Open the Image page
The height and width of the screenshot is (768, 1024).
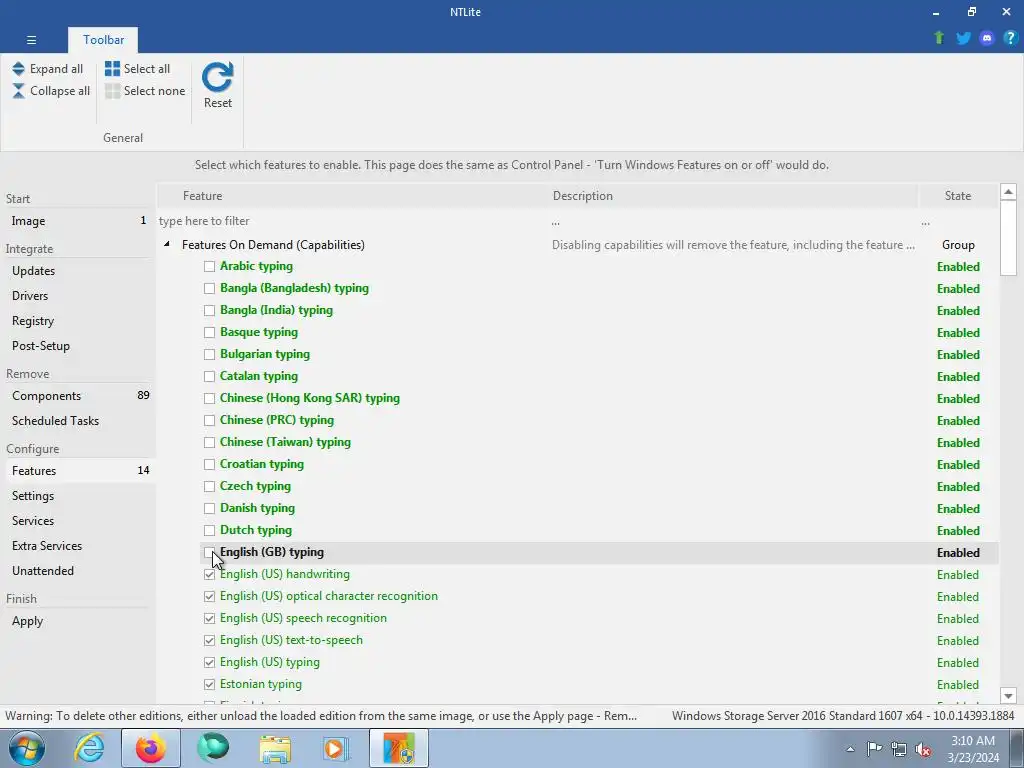pyautogui.click(x=78, y=221)
